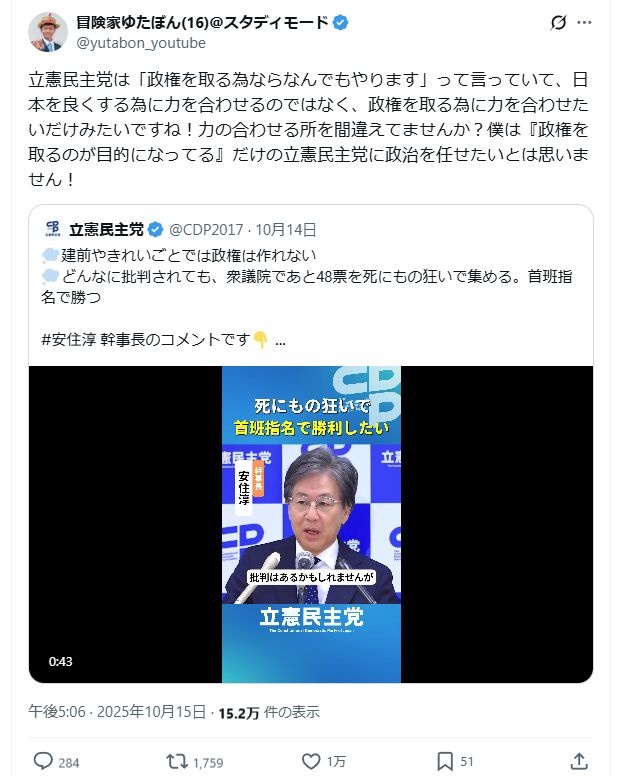Open the 冒険家ゆたぼん display name
This screenshot has height=776, width=621.
click(x=202, y=23)
